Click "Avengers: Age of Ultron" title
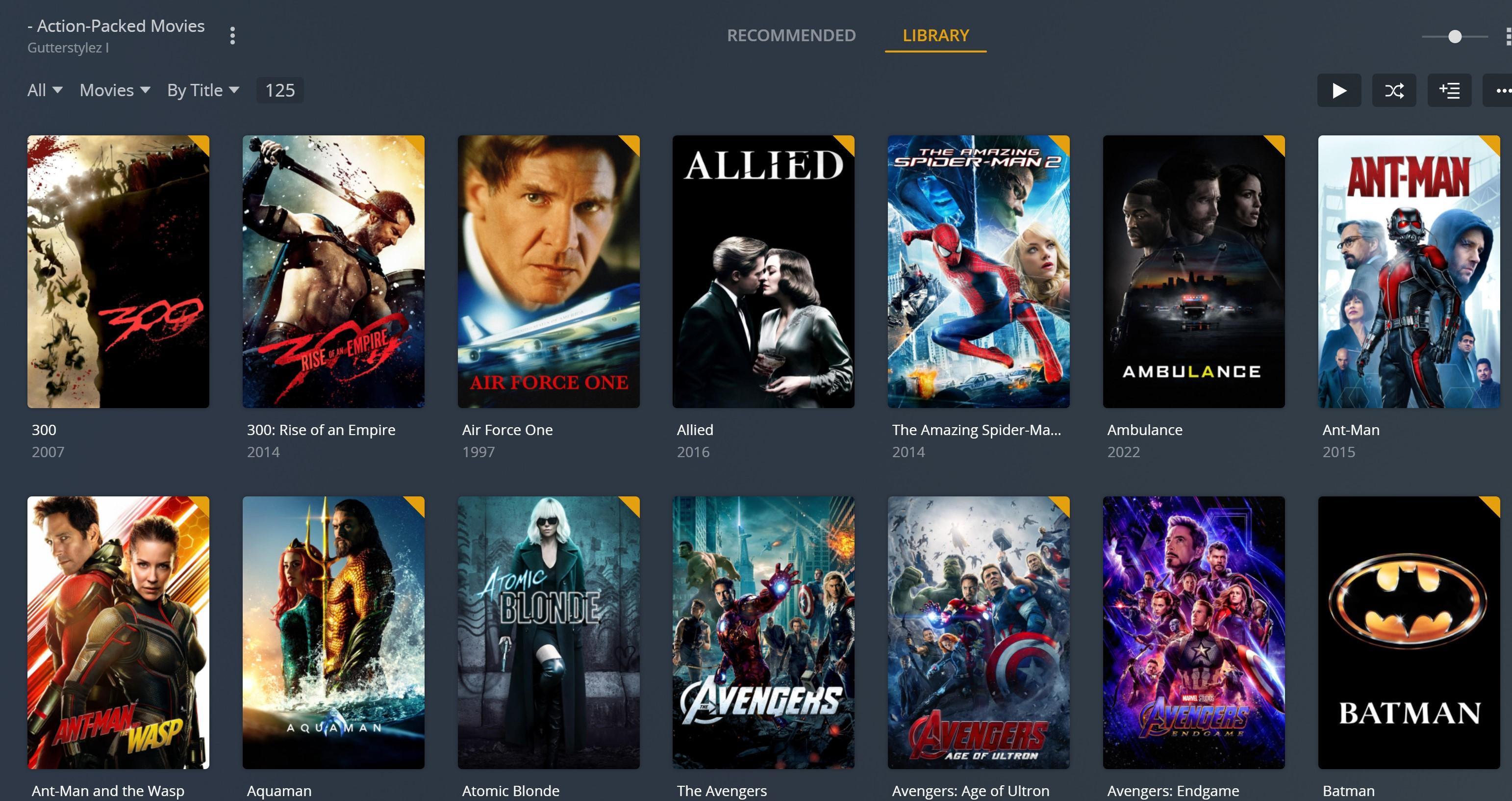This screenshot has height=801, width=1512. click(x=971, y=791)
